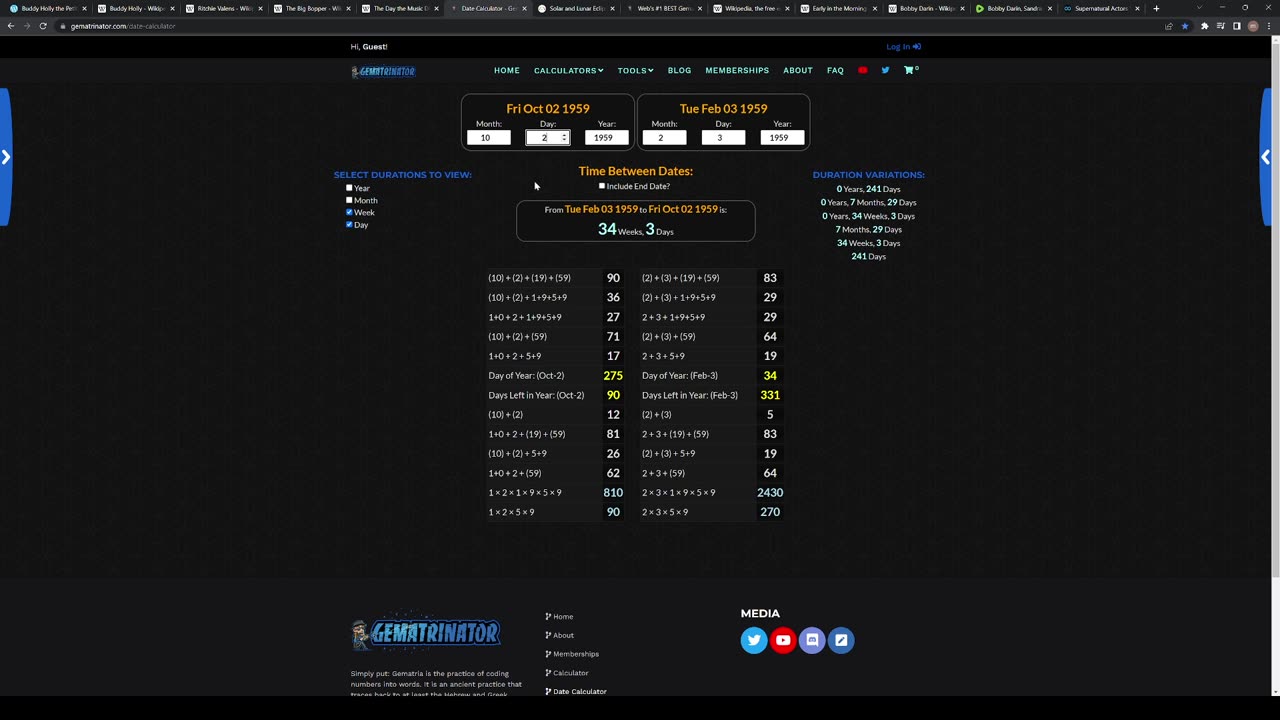
Task: Open the browser extensions puzzle icon
Action: pos(1204,26)
